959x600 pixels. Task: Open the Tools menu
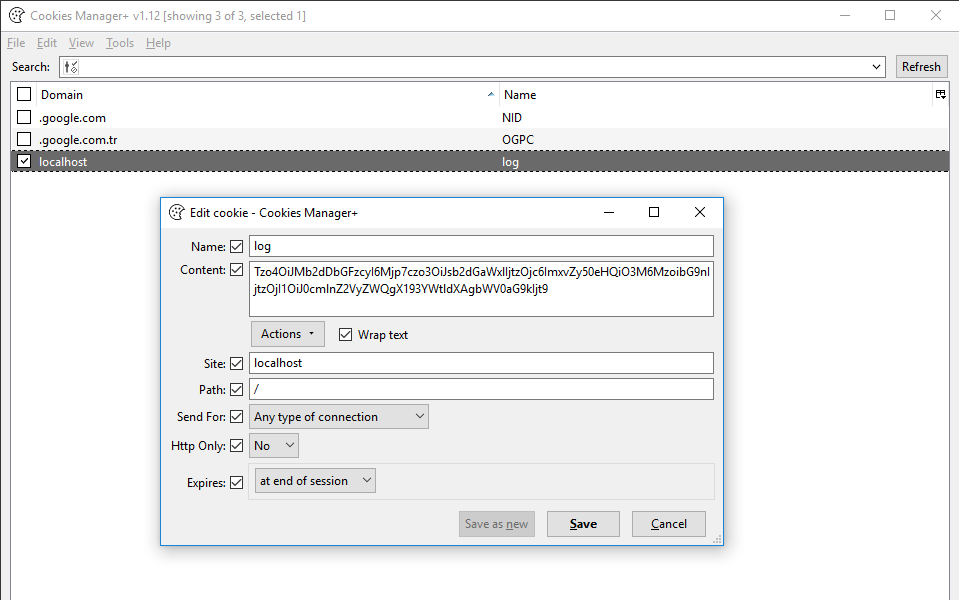coord(119,43)
